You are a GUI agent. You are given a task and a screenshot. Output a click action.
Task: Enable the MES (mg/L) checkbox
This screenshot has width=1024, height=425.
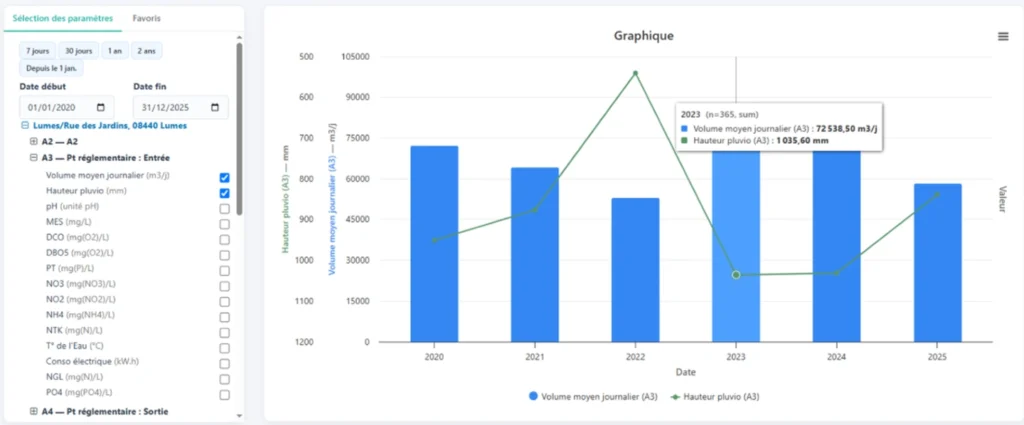225,224
